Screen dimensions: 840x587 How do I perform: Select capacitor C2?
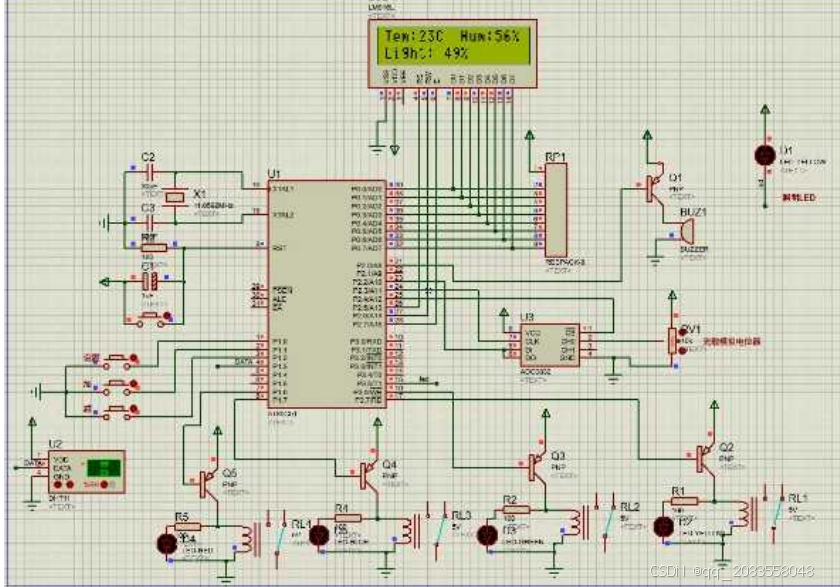(149, 172)
